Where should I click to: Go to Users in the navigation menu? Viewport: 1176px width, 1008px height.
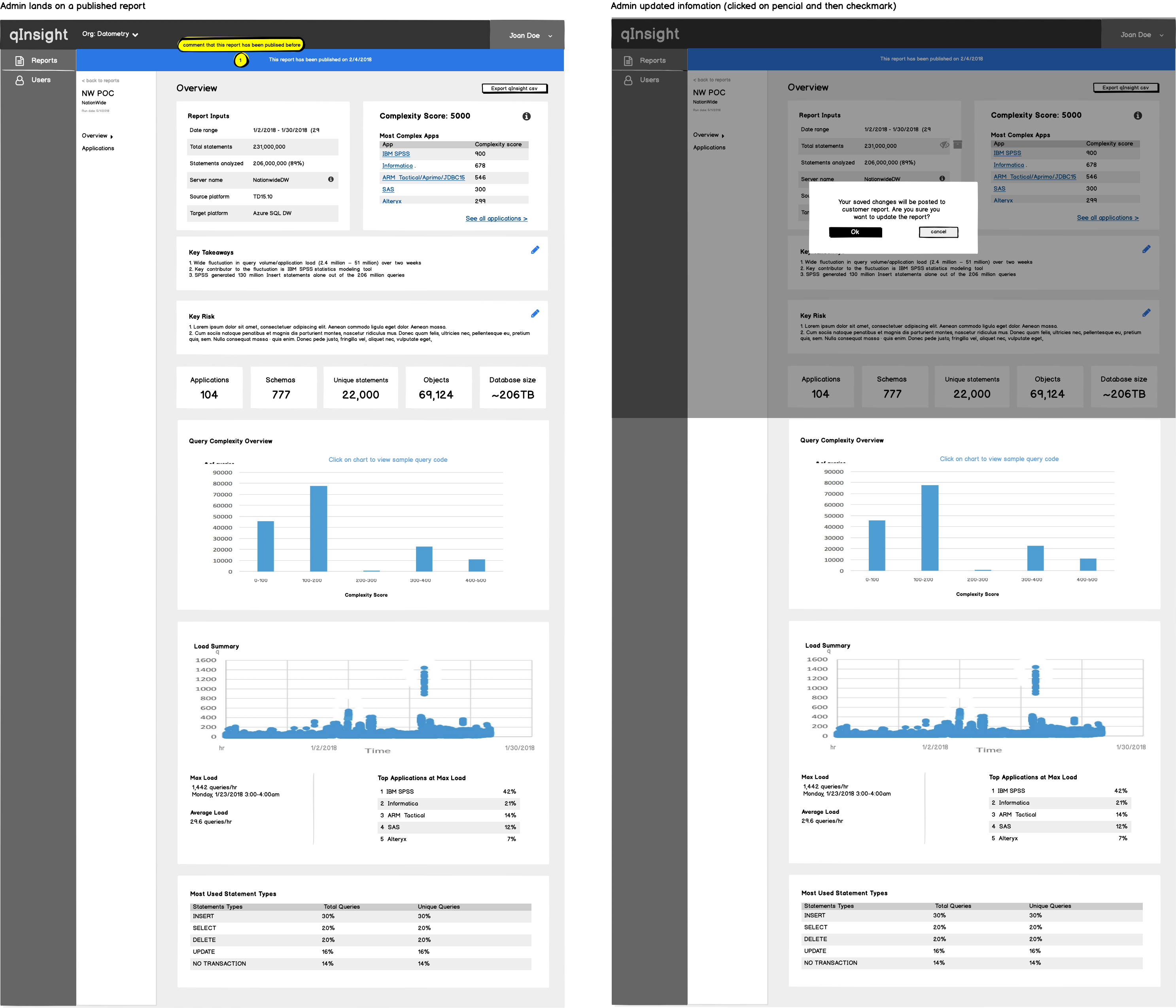[x=40, y=80]
